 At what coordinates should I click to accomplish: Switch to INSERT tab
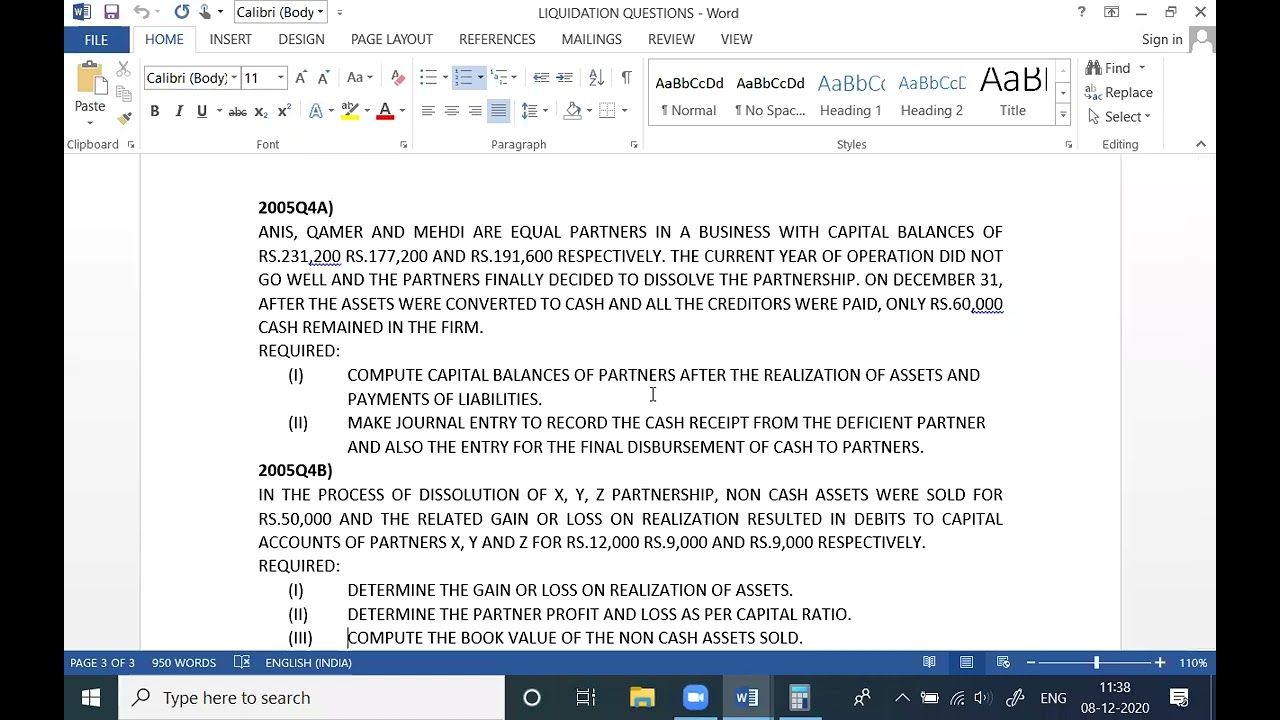[230, 39]
